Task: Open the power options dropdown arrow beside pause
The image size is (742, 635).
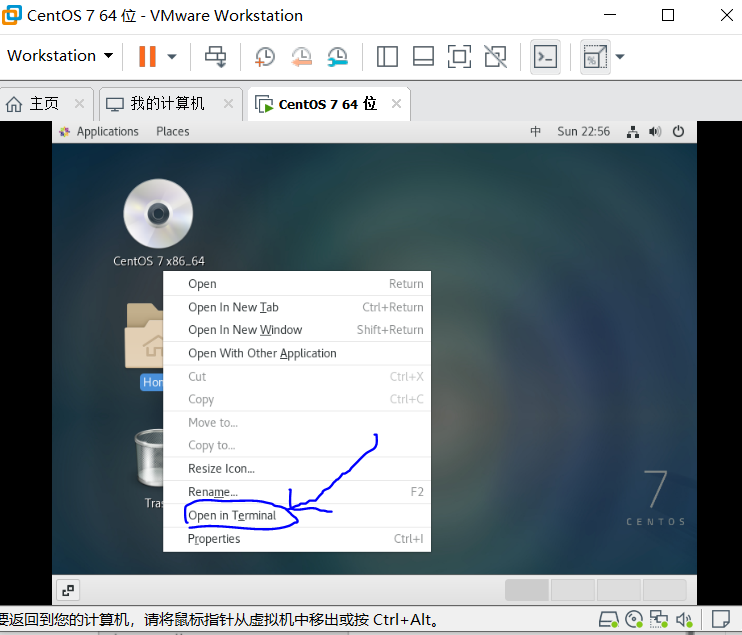Action: (x=172, y=57)
